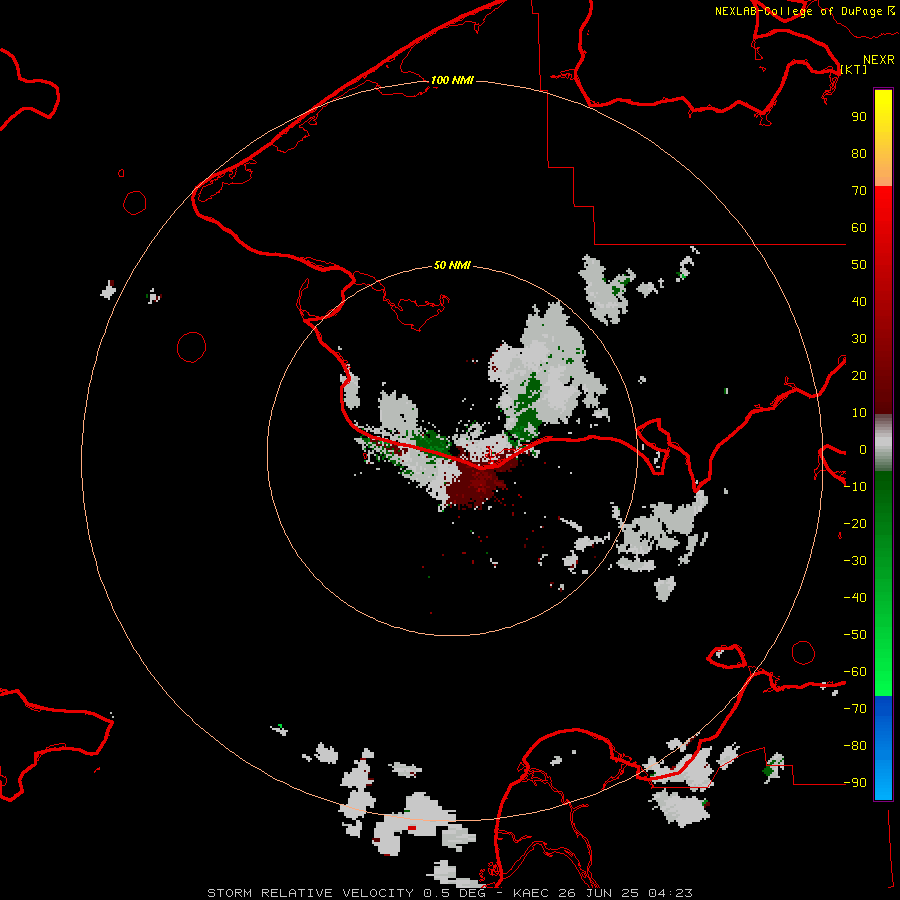Screen dimensions: 900x900
Task: Pick the yellow-orange top segment of velocity scale
Action: [883, 138]
